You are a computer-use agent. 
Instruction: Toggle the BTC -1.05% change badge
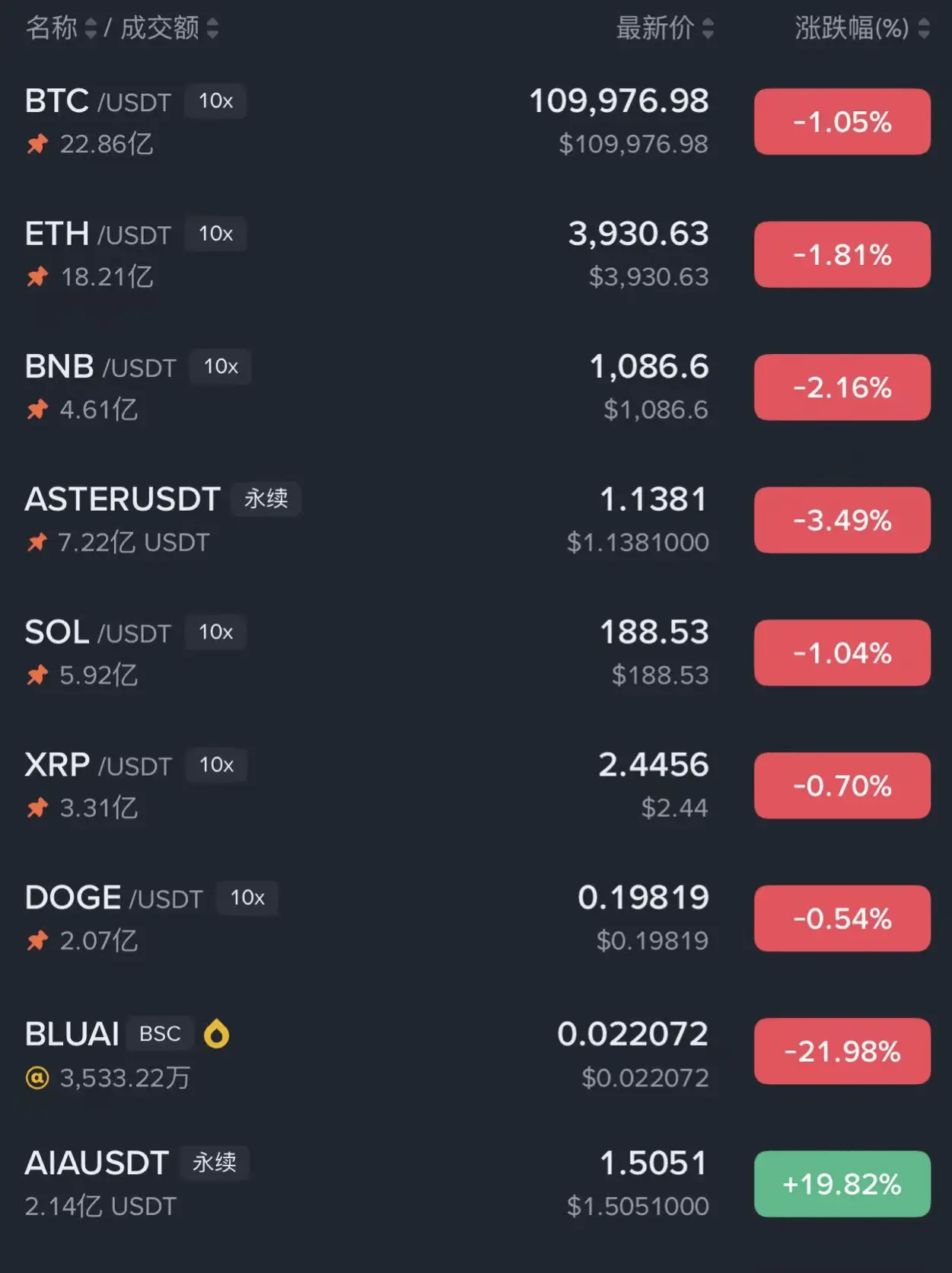click(x=842, y=122)
